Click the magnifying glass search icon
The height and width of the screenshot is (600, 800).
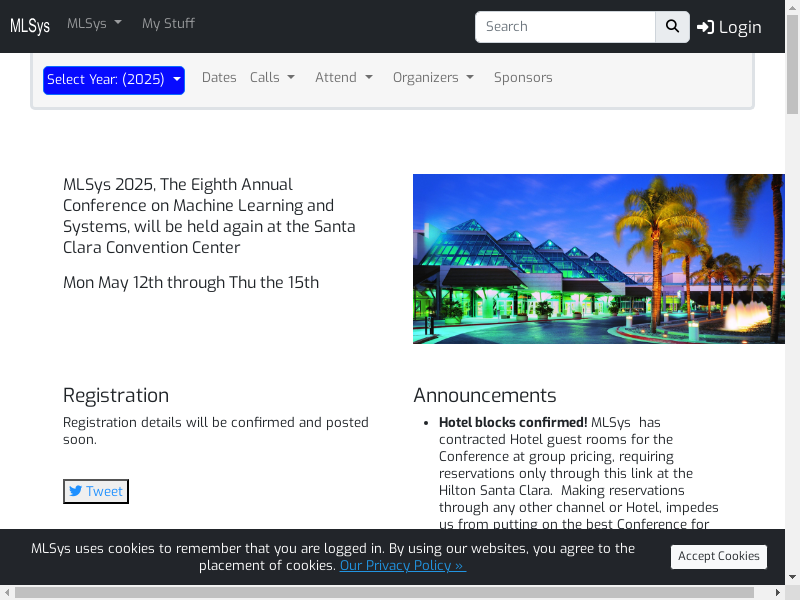[672, 27]
